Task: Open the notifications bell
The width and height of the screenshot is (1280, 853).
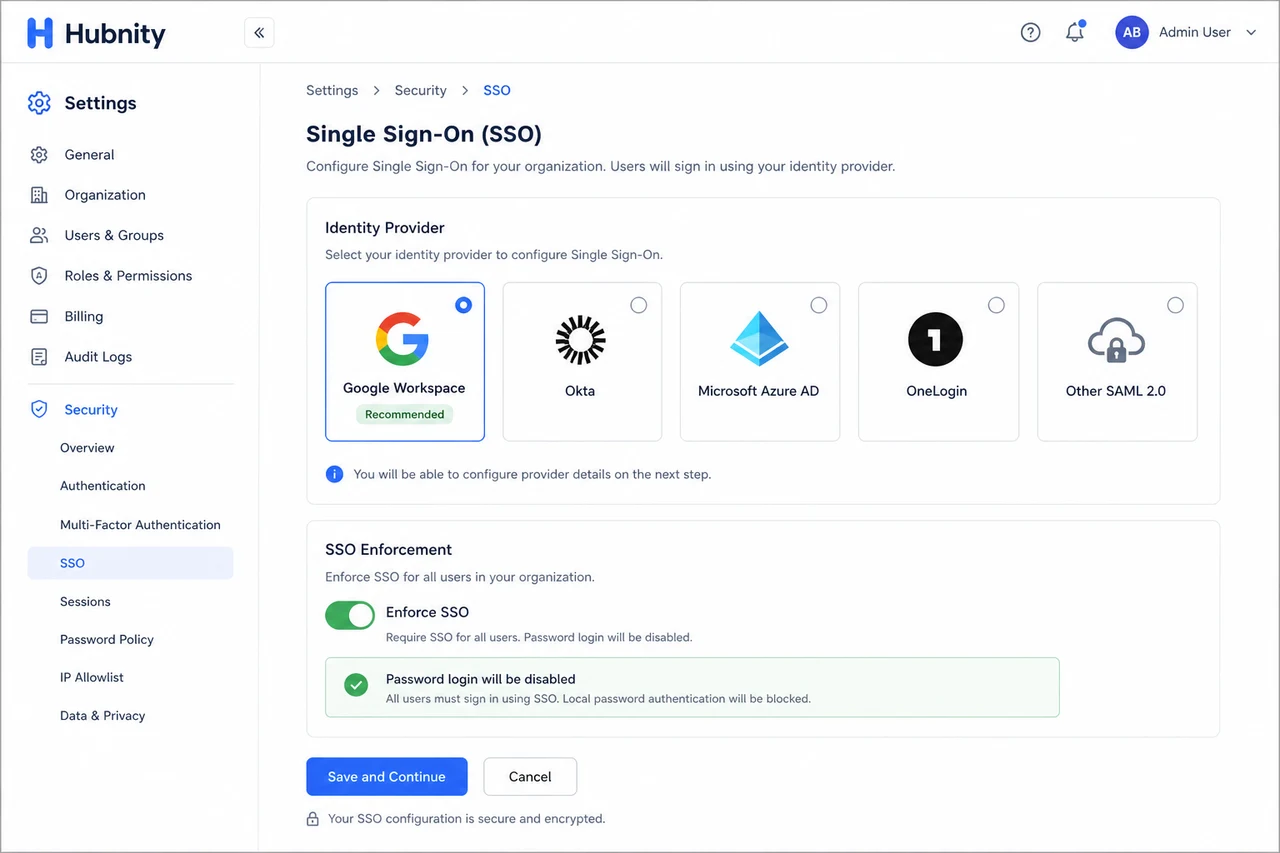Action: point(1075,32)
